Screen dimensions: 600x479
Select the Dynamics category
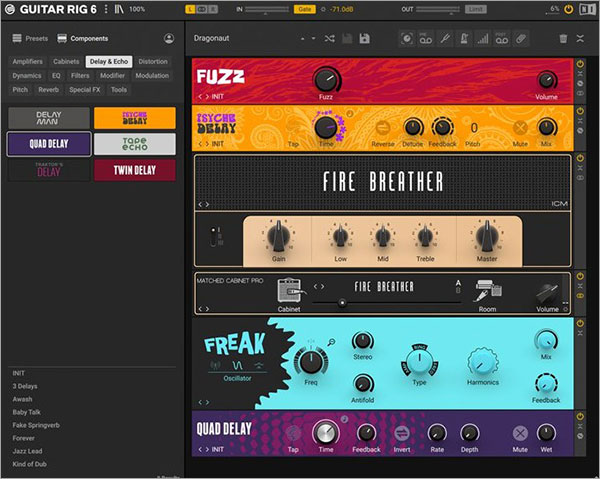(26, 76)
